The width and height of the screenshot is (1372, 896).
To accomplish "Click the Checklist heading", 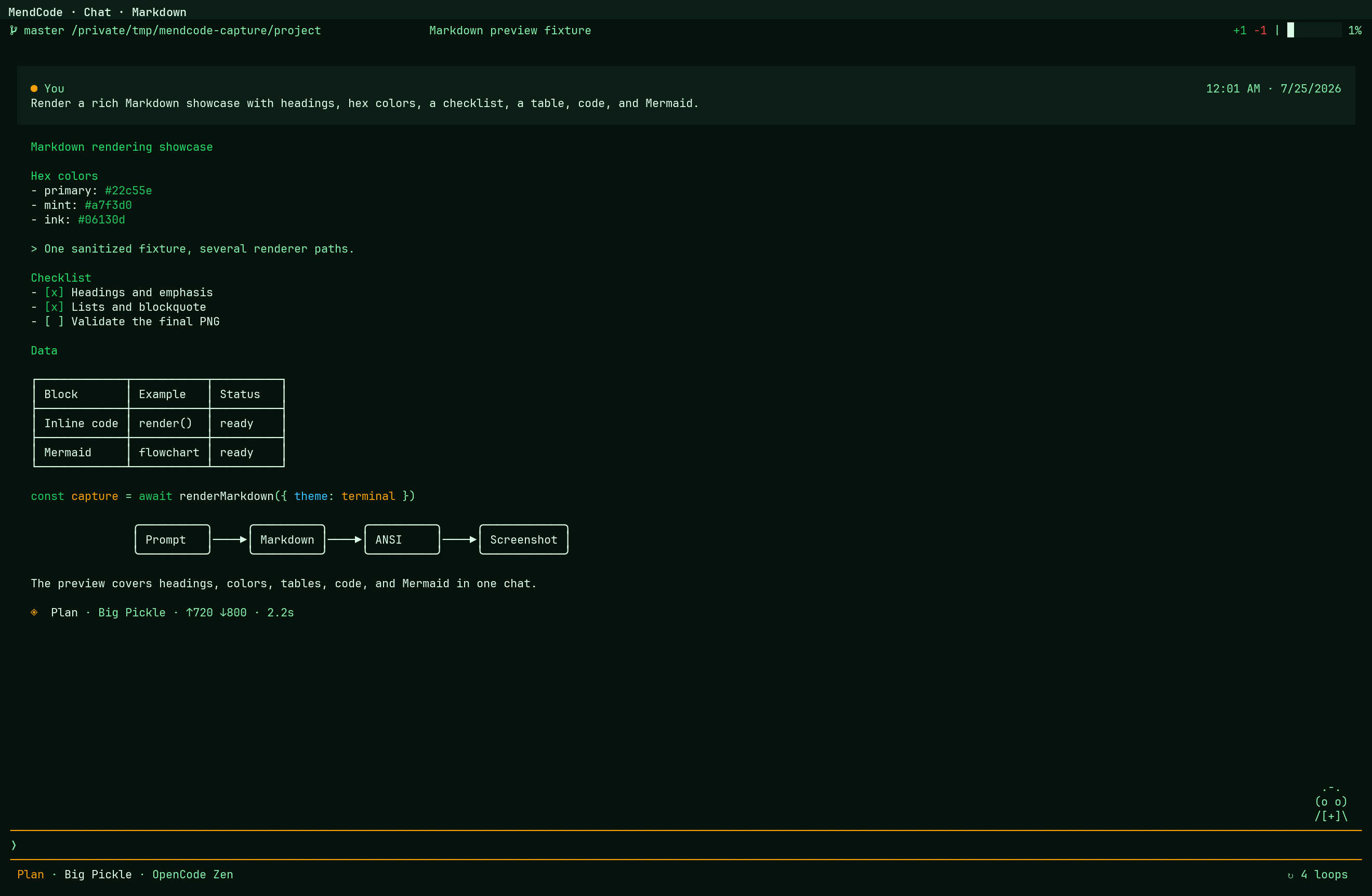I will coord(60,278).
